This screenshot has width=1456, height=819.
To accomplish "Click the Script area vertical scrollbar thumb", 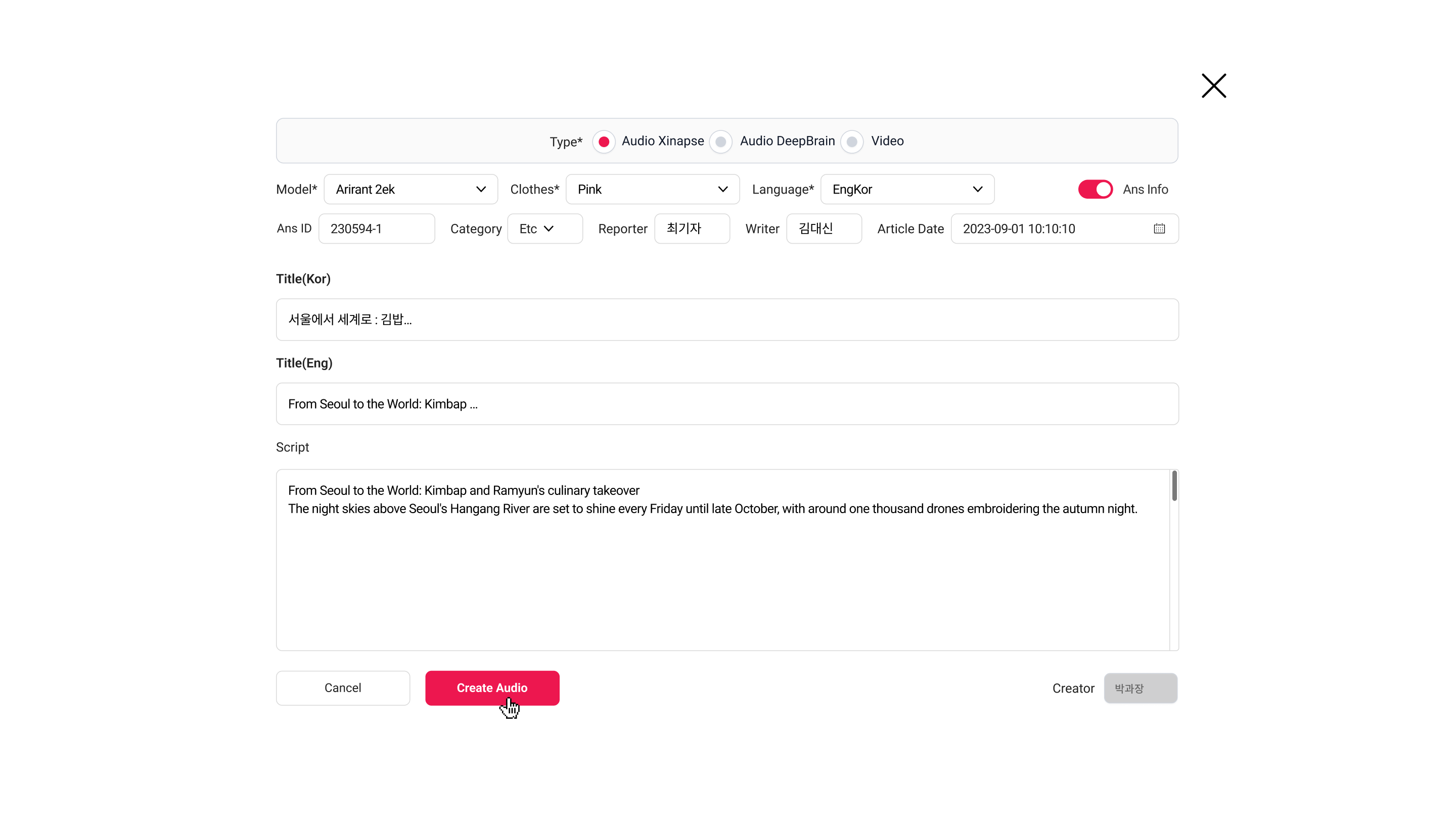I will tap(1174, 486).
